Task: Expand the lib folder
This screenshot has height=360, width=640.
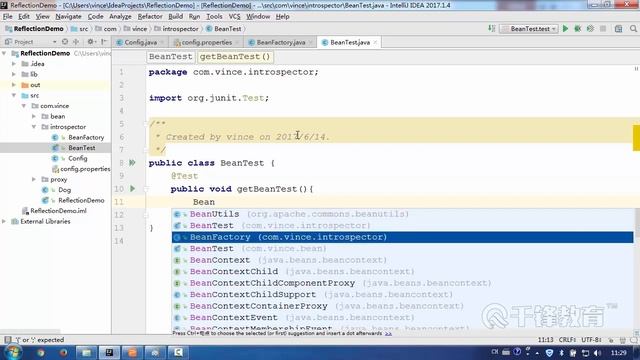Action: pos(14,74)
